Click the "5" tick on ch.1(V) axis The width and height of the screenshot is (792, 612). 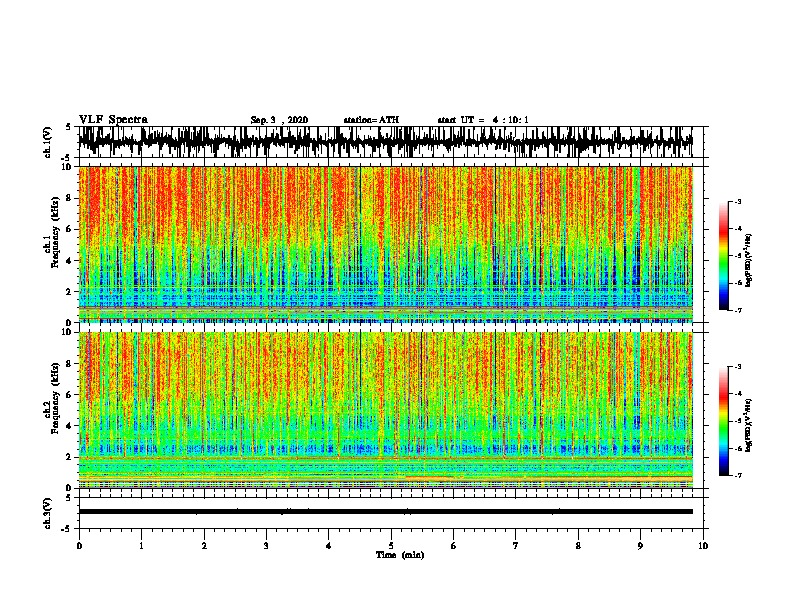(70, 127)
